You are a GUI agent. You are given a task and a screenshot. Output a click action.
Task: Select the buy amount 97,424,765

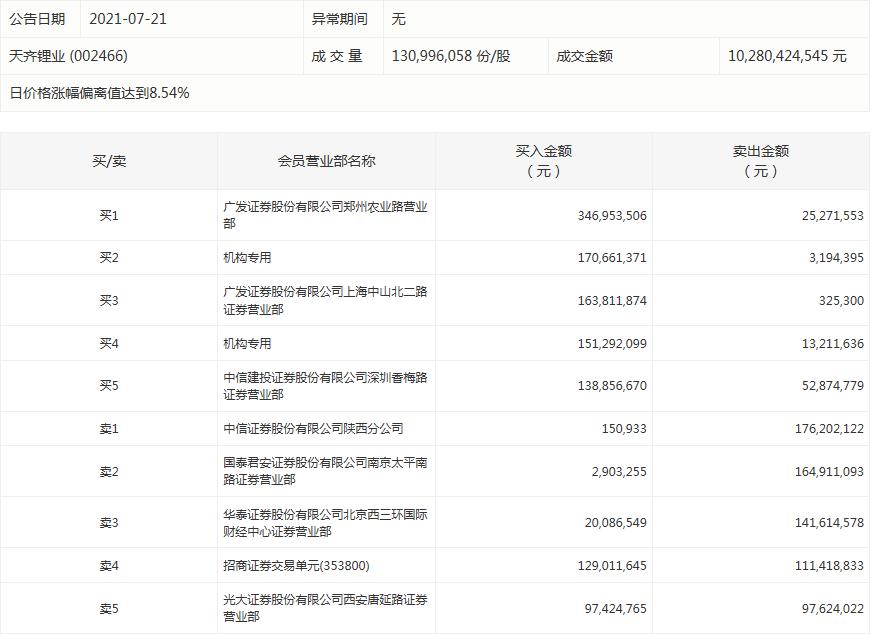coord(616,609)
